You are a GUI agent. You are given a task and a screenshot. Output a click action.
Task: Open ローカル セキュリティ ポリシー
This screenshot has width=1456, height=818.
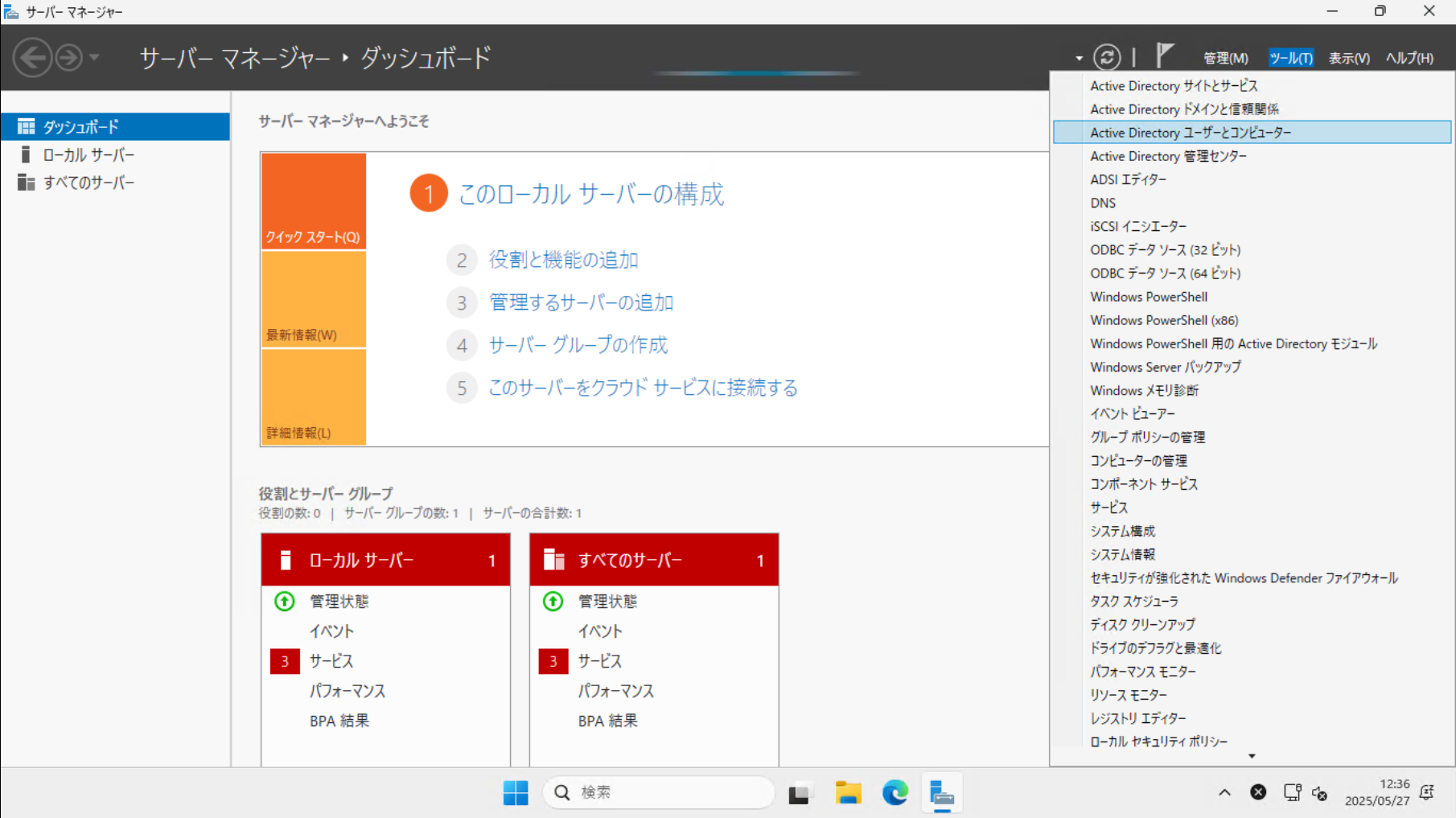[x=1252, y=742]
